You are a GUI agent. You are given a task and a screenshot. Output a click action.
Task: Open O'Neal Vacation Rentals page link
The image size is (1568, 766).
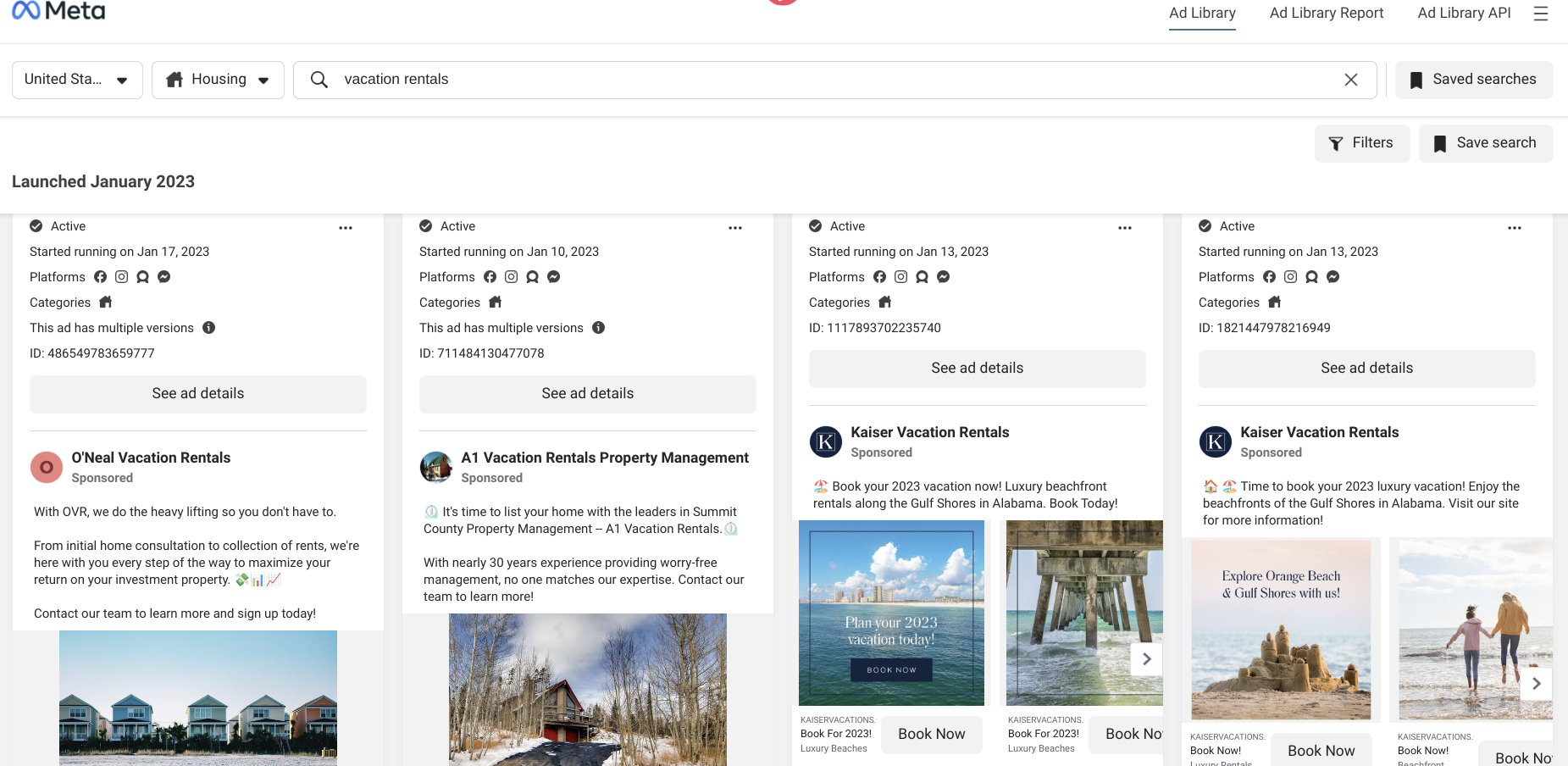[151, 458]
